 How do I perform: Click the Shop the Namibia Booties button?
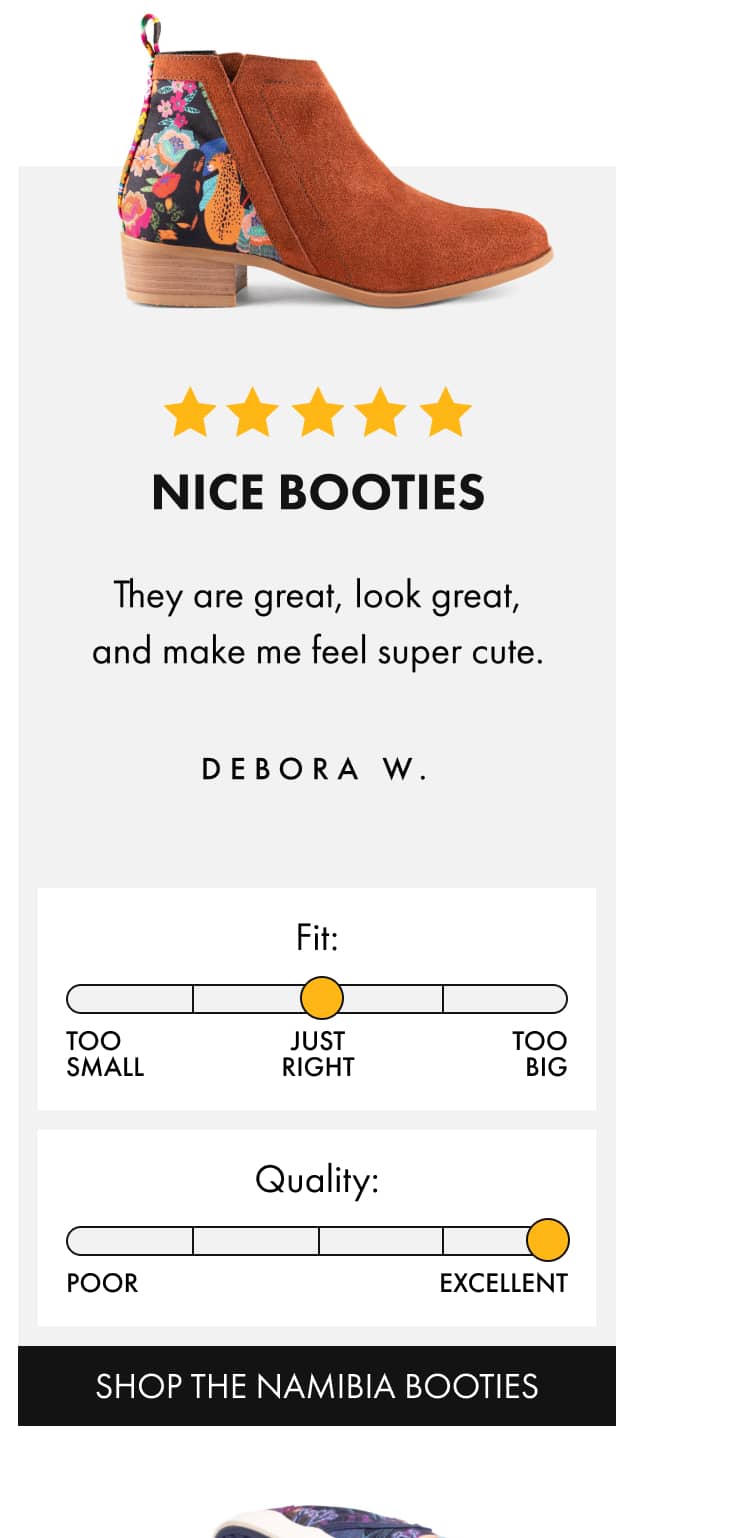317,1386
